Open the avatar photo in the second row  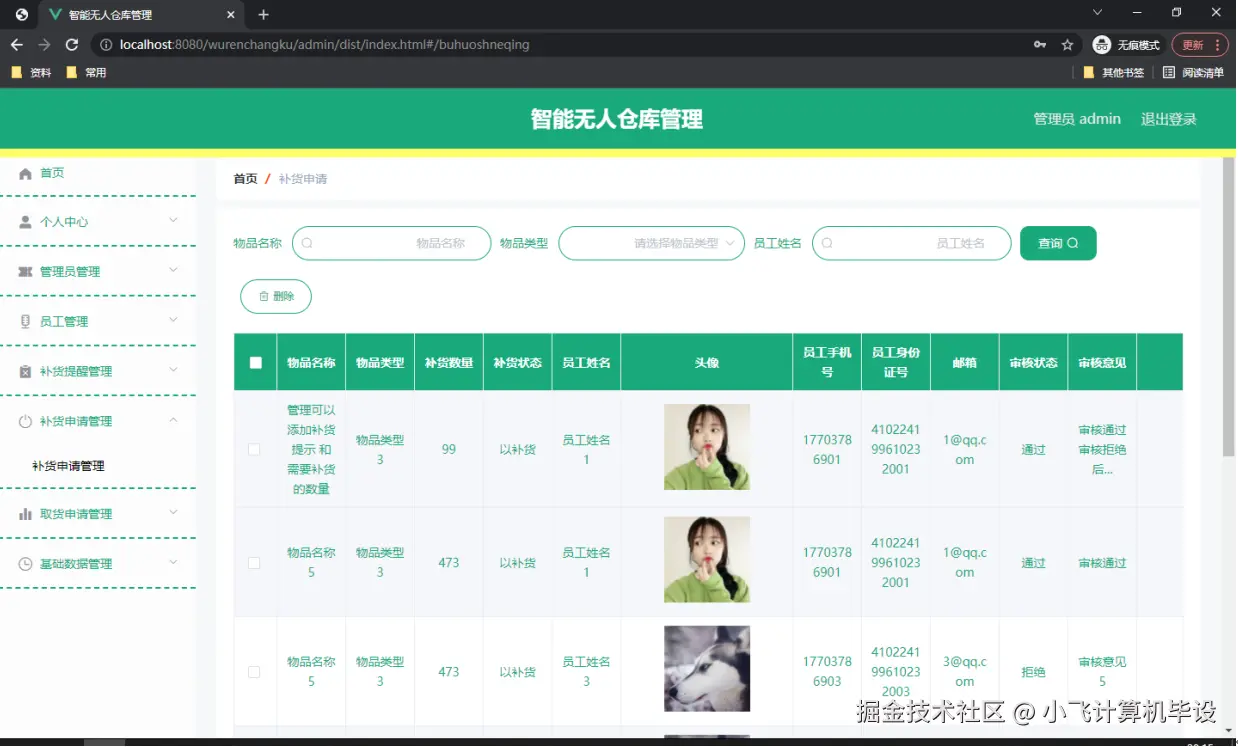pos(707,560)
